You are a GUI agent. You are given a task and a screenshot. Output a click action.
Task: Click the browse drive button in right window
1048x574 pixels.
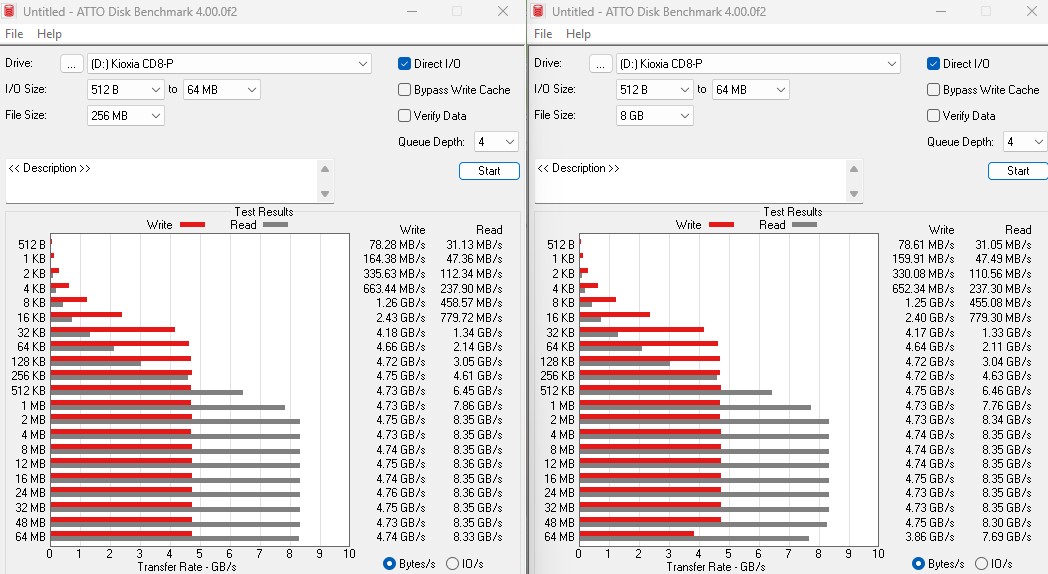(601, 64)
